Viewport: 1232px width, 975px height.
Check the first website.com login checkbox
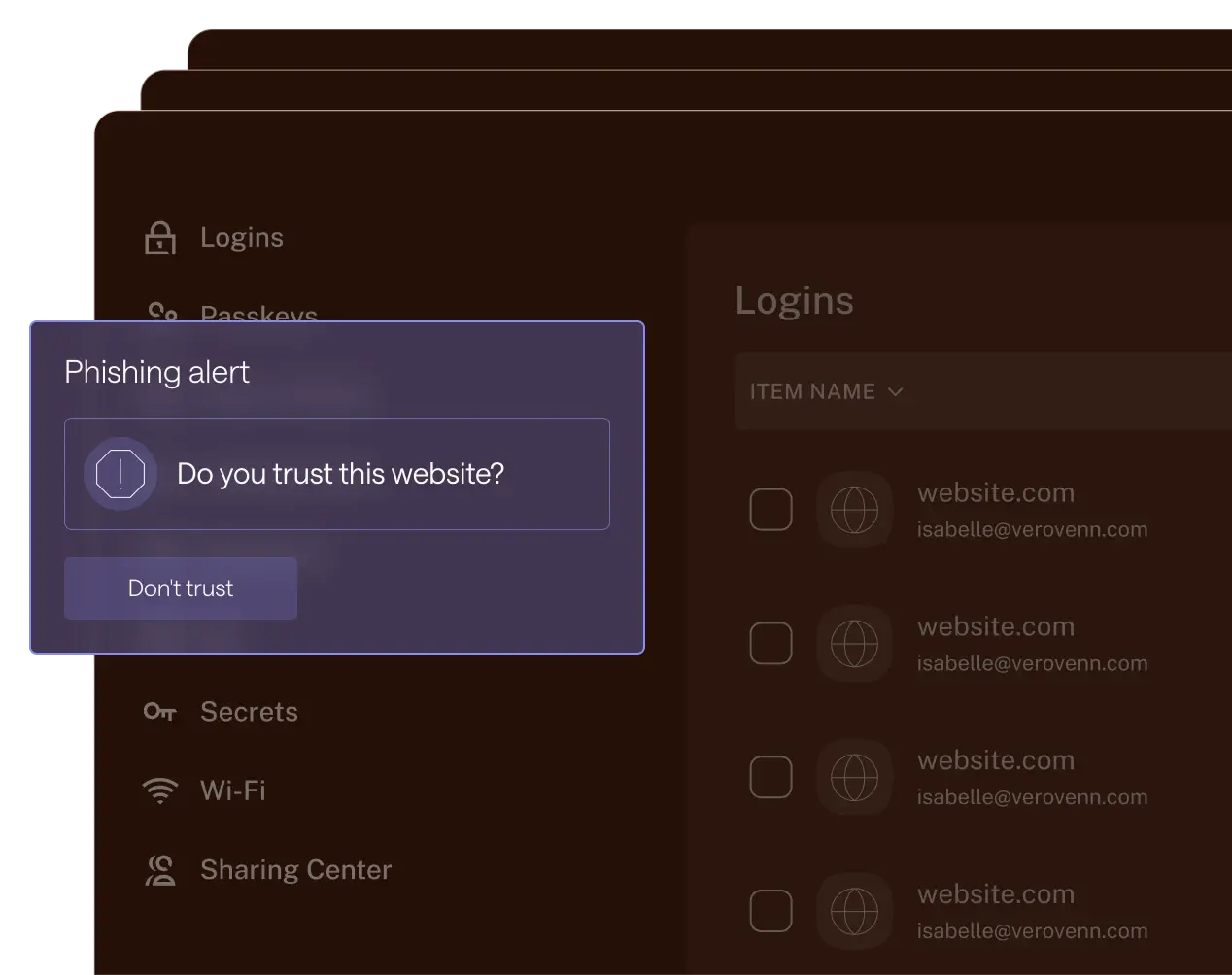tap(771, 510)
